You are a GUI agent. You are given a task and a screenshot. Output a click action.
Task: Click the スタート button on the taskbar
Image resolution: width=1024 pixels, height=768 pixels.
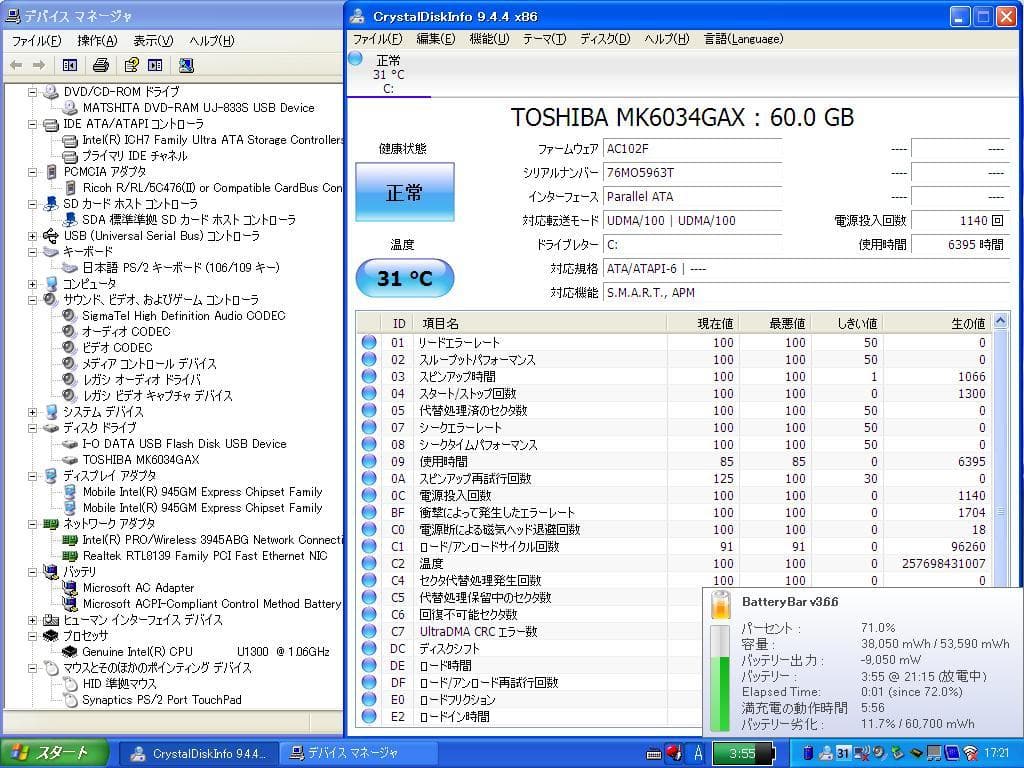pyautogui.click(x=54, y=754)
